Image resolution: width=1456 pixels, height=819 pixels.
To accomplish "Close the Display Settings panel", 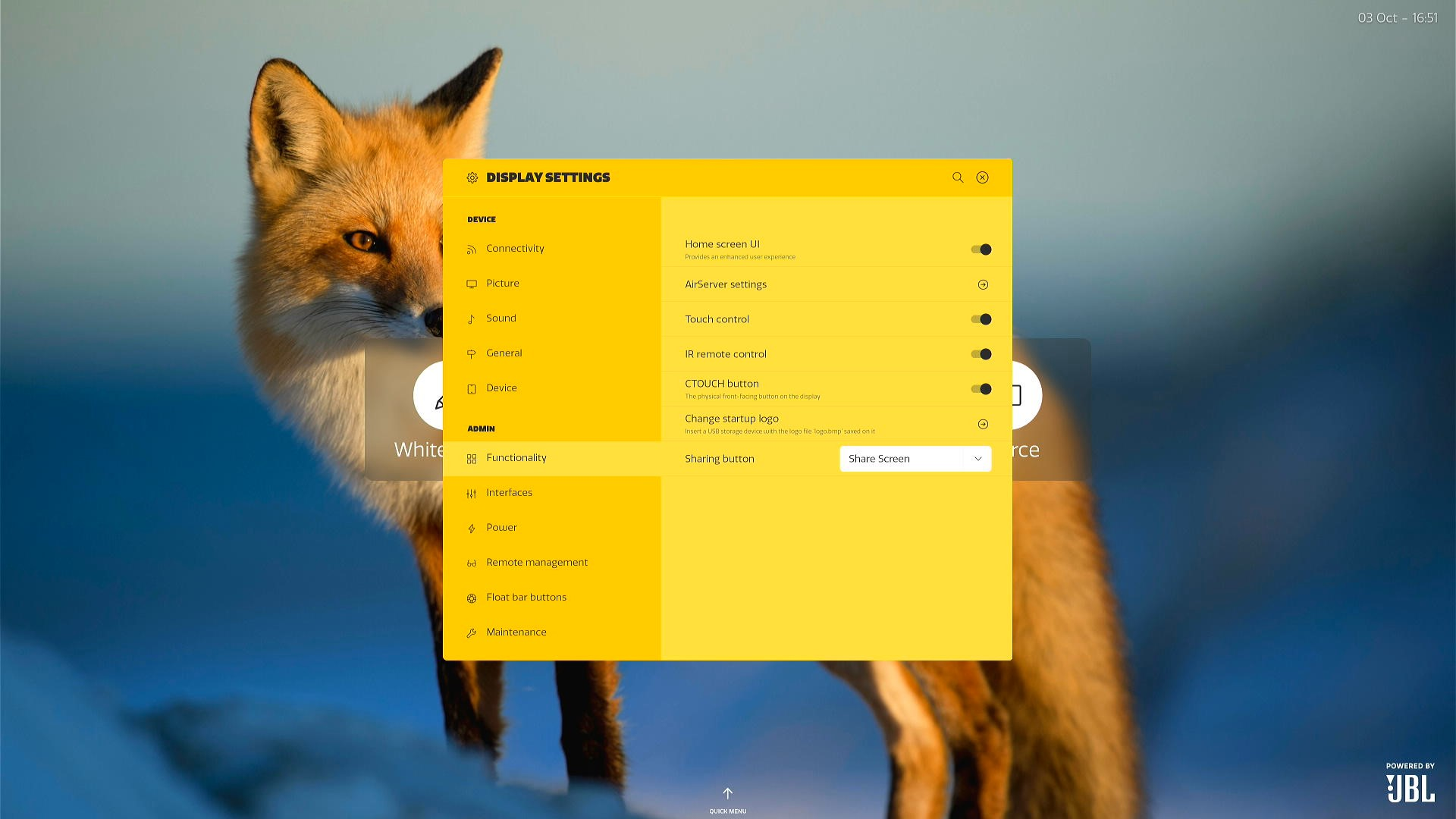I will (982, 177).
